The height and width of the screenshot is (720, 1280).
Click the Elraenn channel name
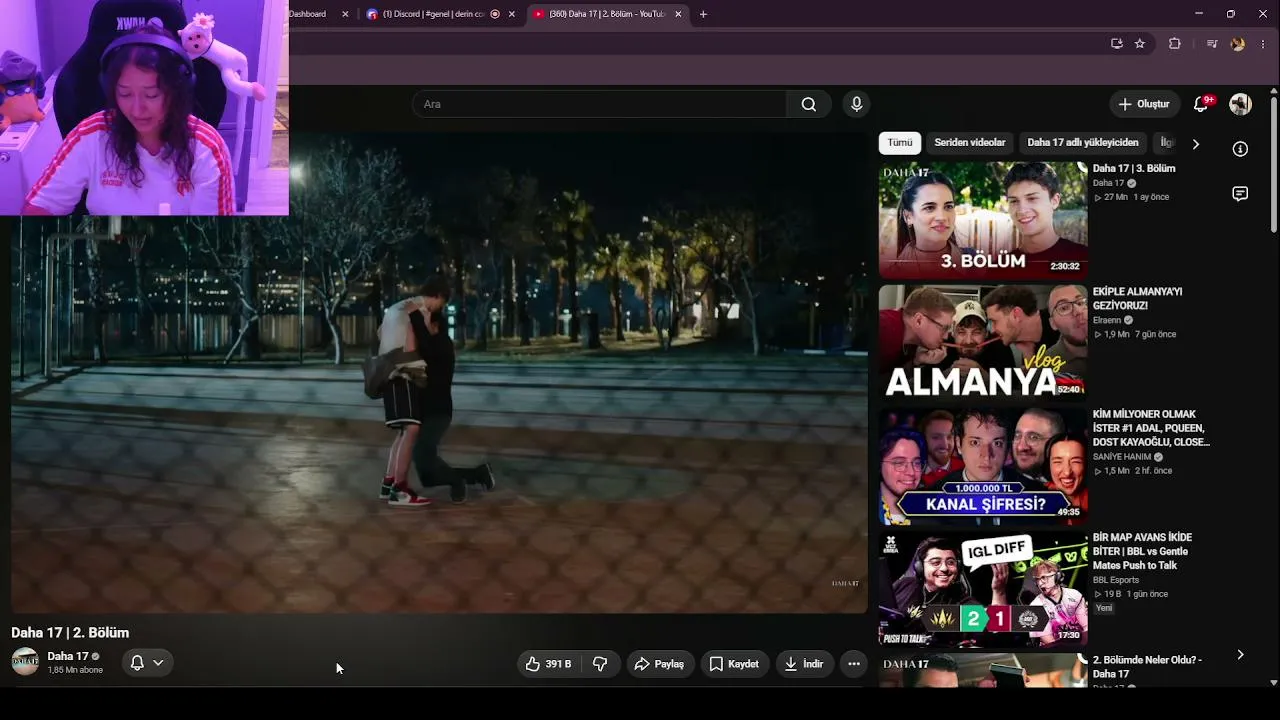point(1107,320)
